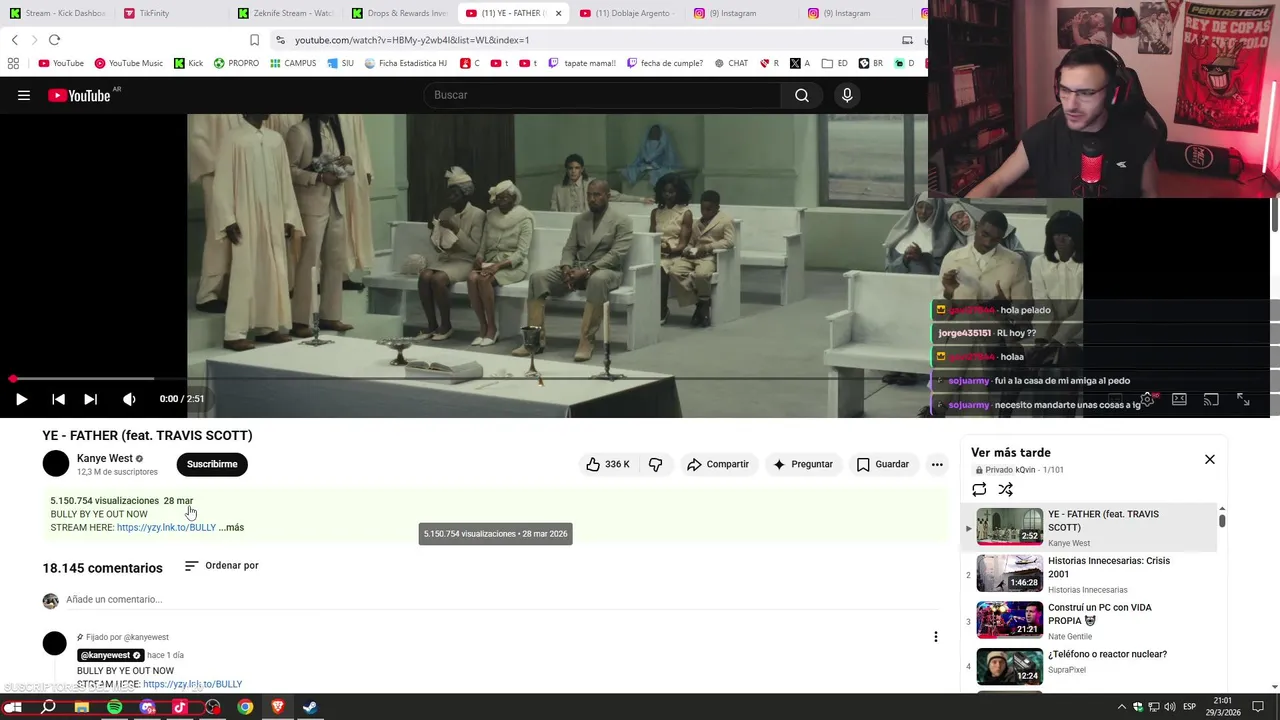This screenshot has width=1280, height=720.
Task: Skip to next video in playlist
Action: pos(90,399)
